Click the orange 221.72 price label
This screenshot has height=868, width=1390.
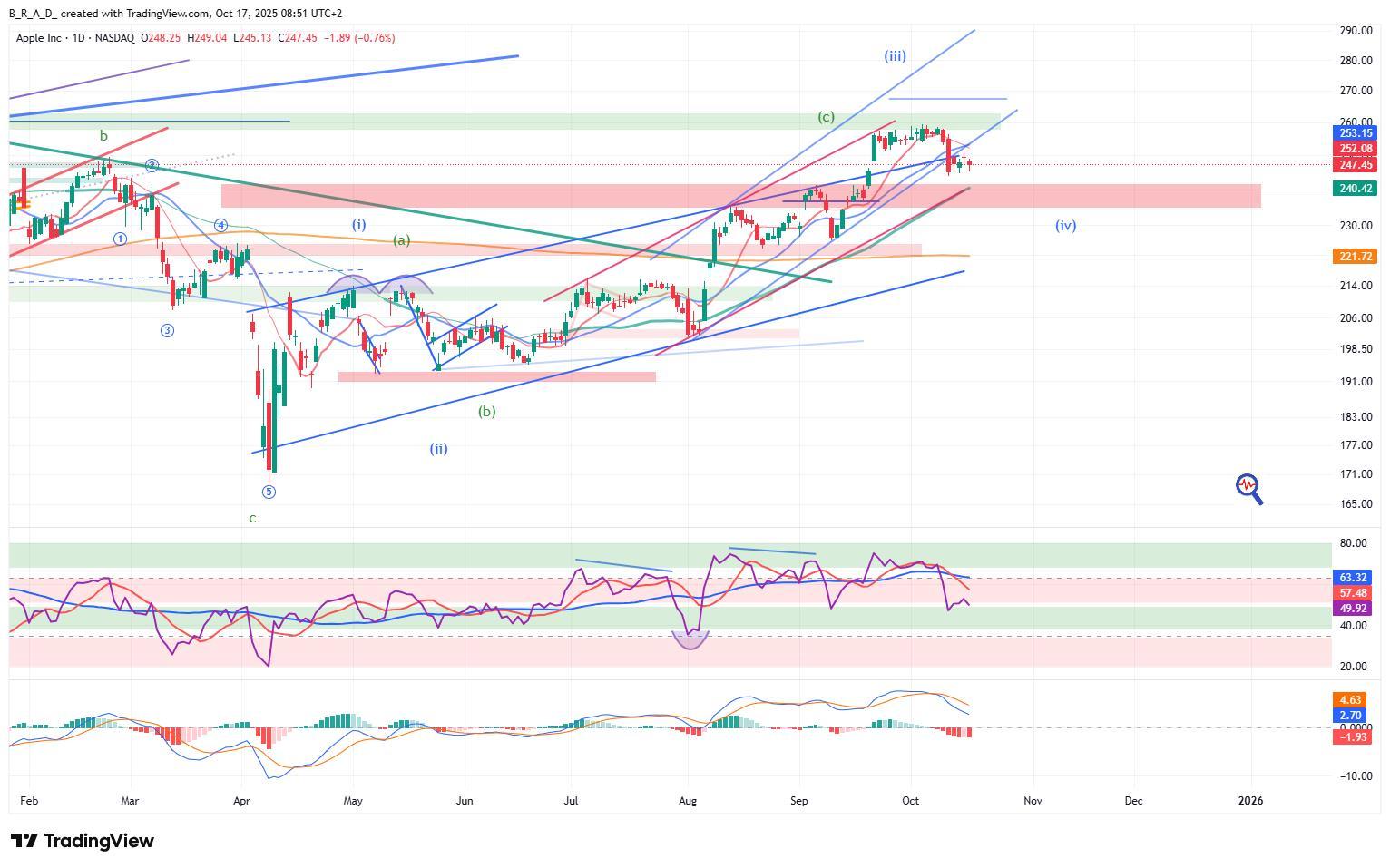(1355, 257)
